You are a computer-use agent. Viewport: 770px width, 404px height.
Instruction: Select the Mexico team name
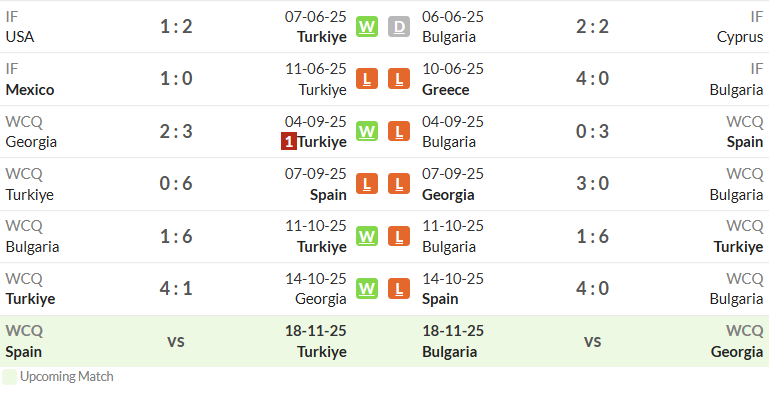(x=30, y=90)
